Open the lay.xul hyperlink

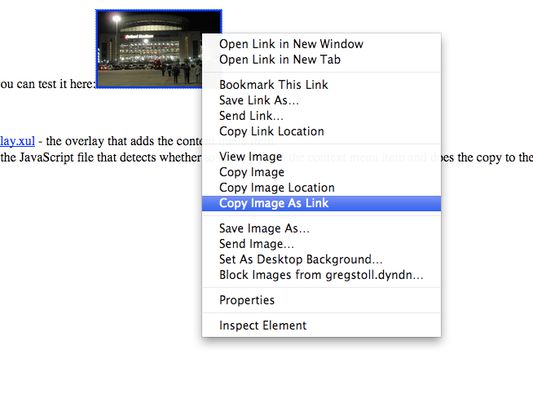point(17,141)
